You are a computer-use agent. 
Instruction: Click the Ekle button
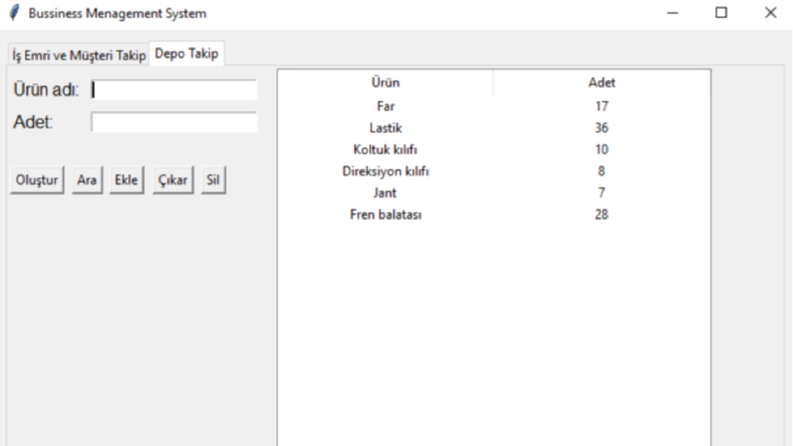[126, 180]
